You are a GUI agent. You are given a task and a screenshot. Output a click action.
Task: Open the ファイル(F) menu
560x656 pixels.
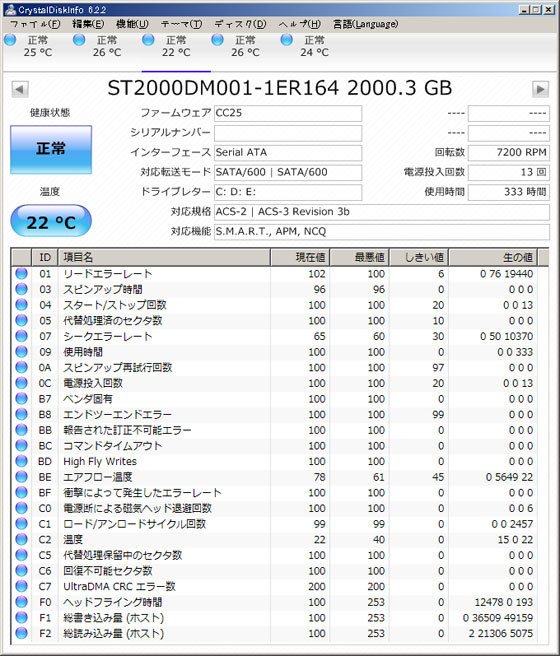pyautogui.click(x=35, y=24)
